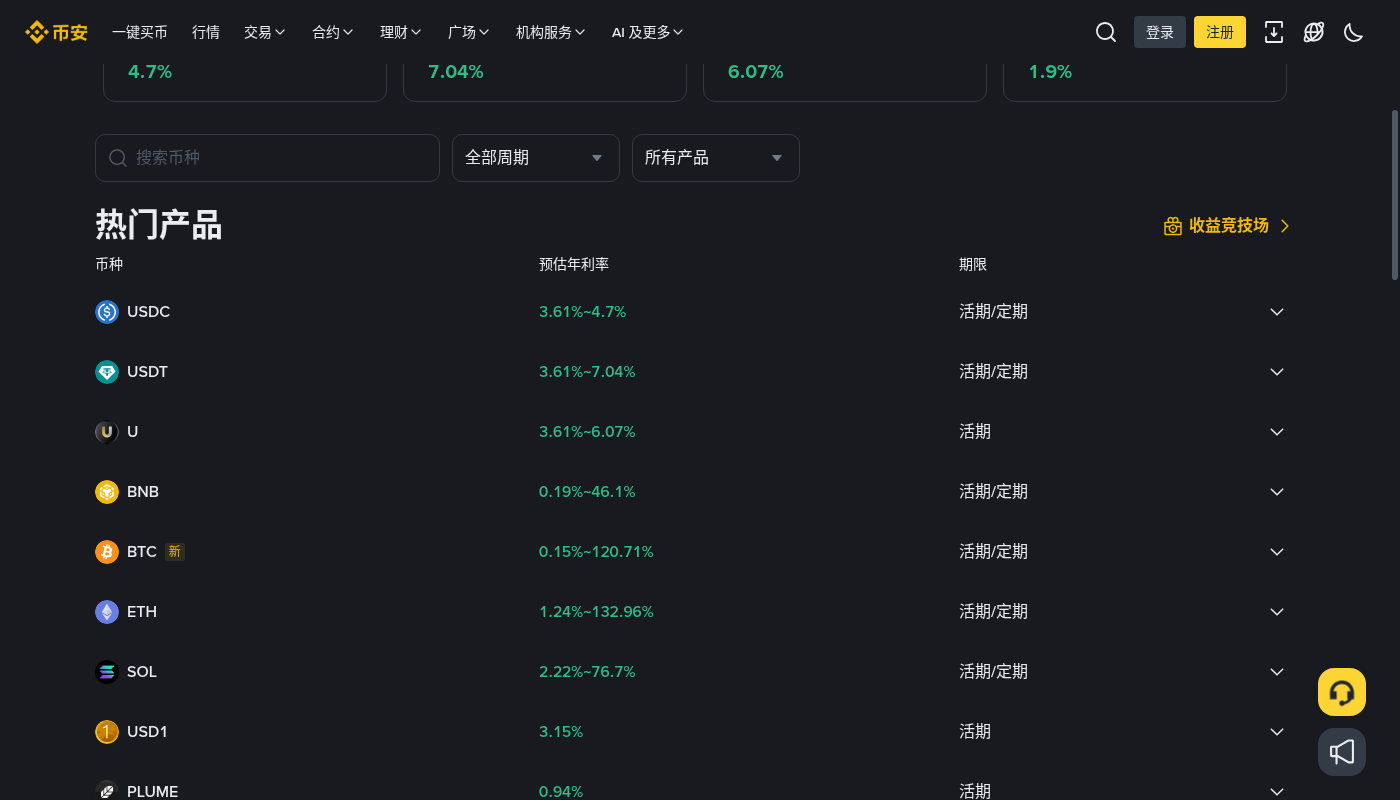Click the page vertical scrollbar
1400x800 pixels.
[1395, 195]
